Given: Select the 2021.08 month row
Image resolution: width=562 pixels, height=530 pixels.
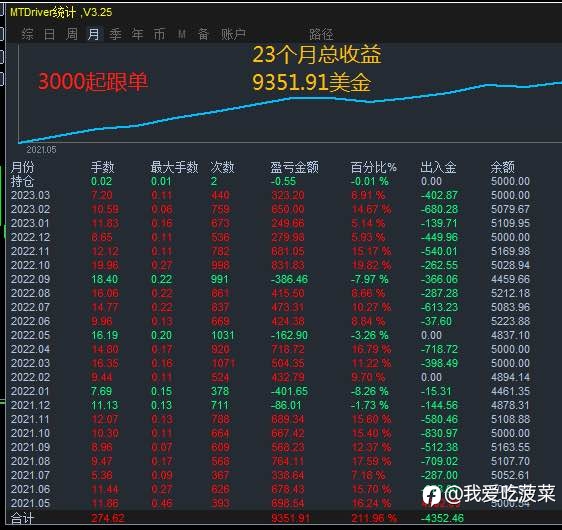Looking at the screenshot, I should pos(271,461).
